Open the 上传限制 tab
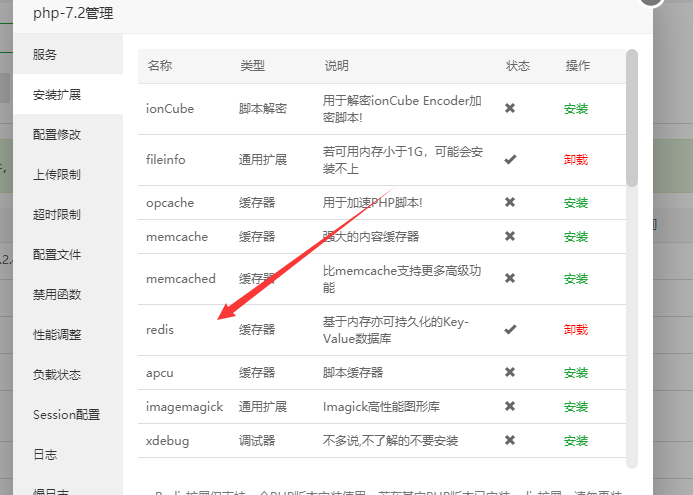 [68, 174]
